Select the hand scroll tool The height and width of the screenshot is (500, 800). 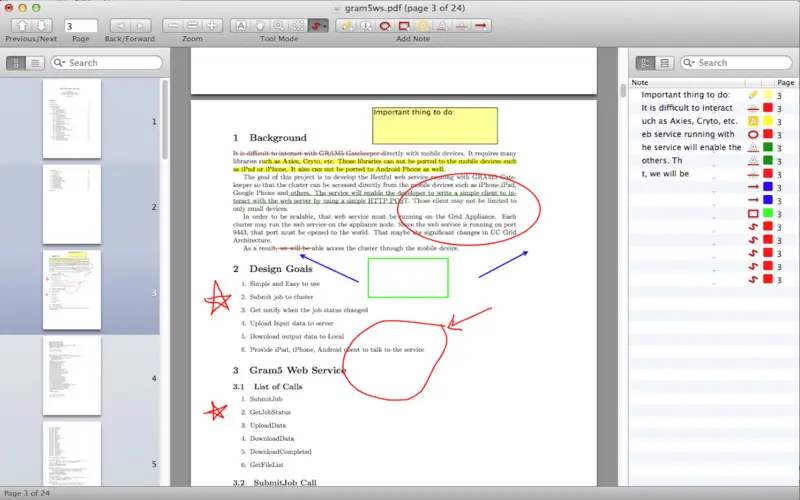click(260, 26)
